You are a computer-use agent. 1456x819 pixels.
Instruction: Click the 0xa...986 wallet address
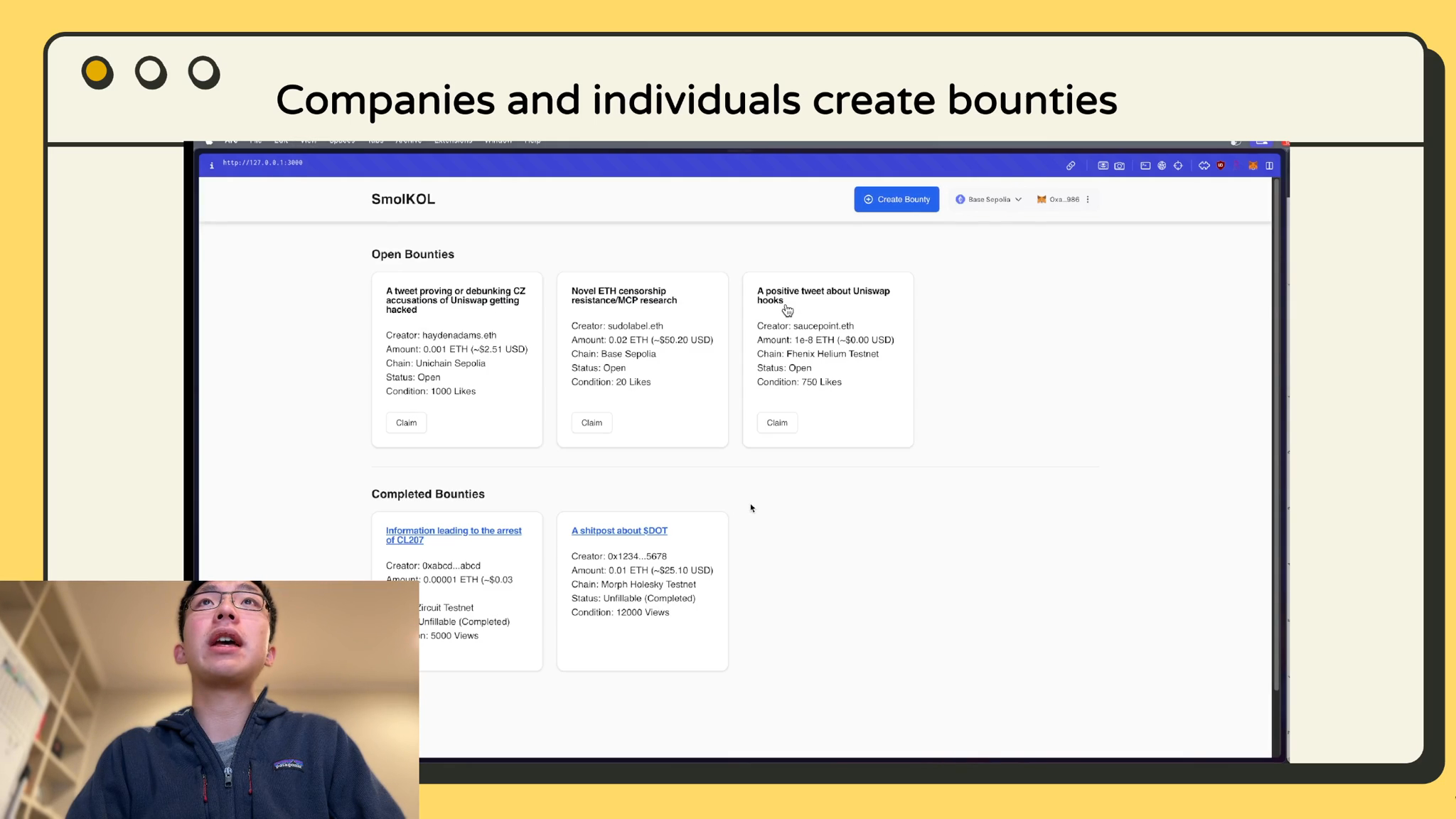pos(1064,200)
